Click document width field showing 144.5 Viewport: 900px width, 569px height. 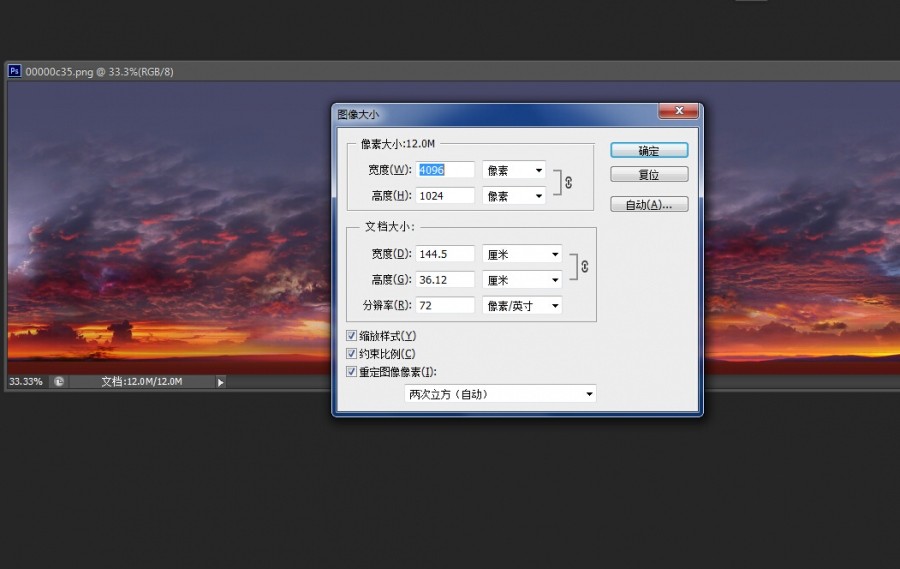445,254
